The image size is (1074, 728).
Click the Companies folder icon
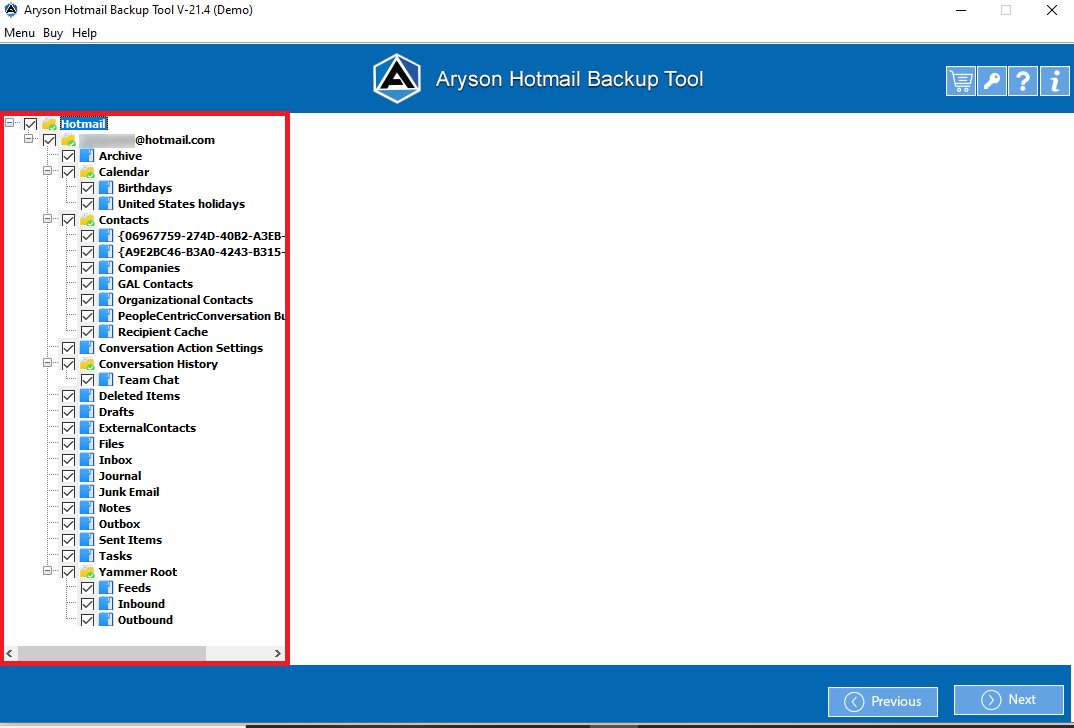[106, 268]
